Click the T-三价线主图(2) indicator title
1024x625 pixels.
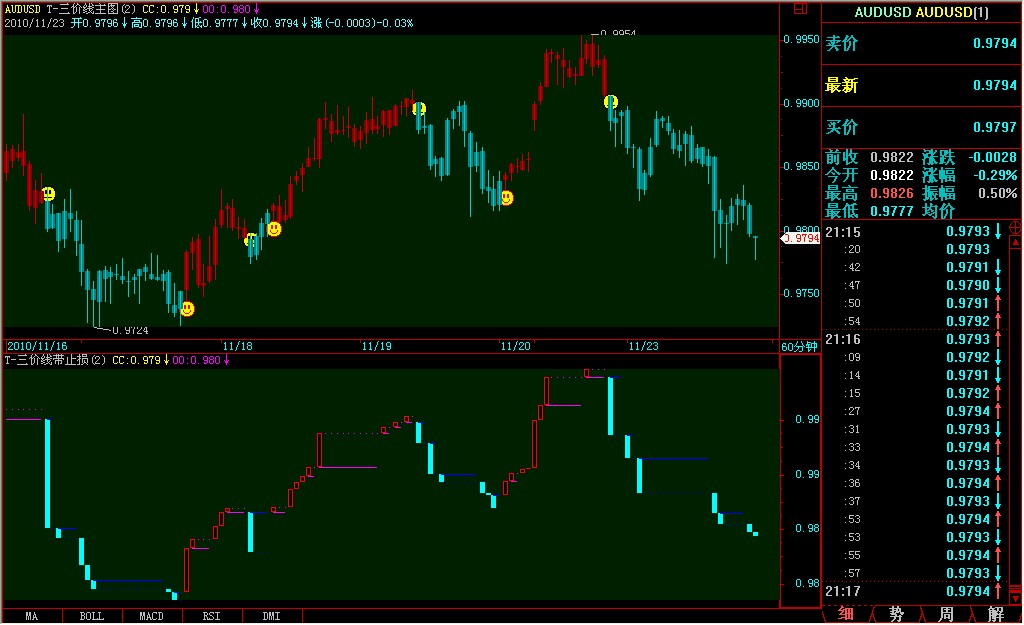[x=91, y=9]
